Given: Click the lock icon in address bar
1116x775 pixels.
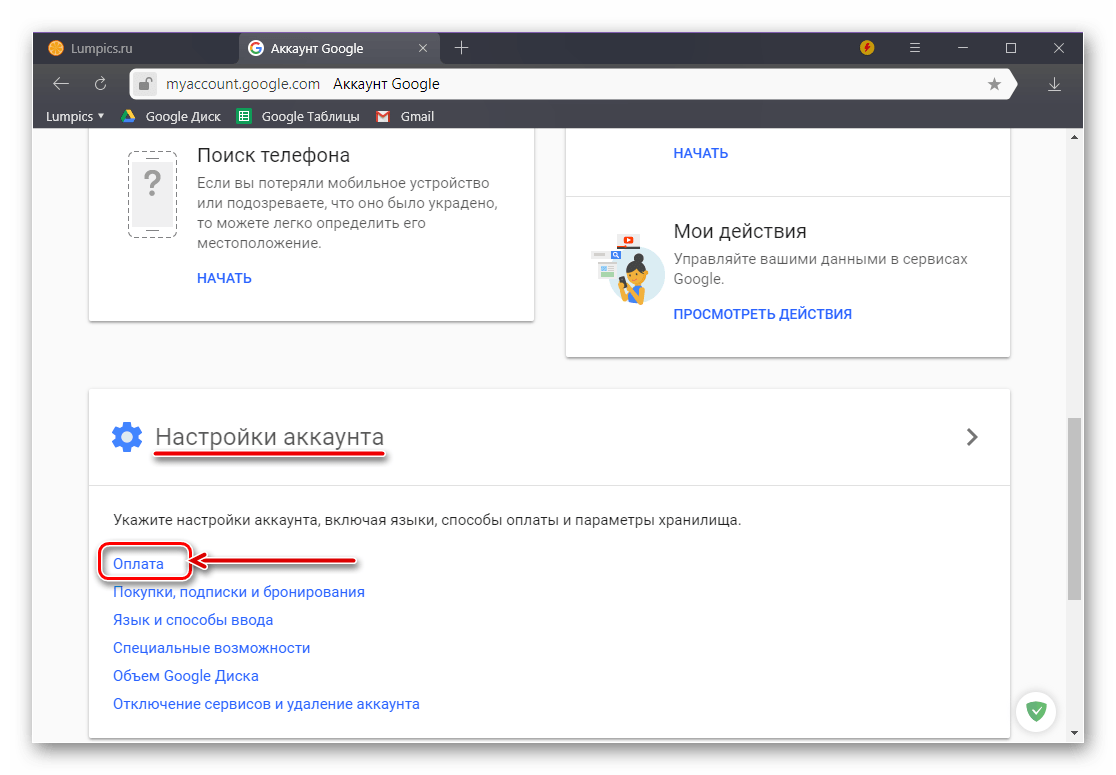Looking at the screenshot, I should 146,84.
